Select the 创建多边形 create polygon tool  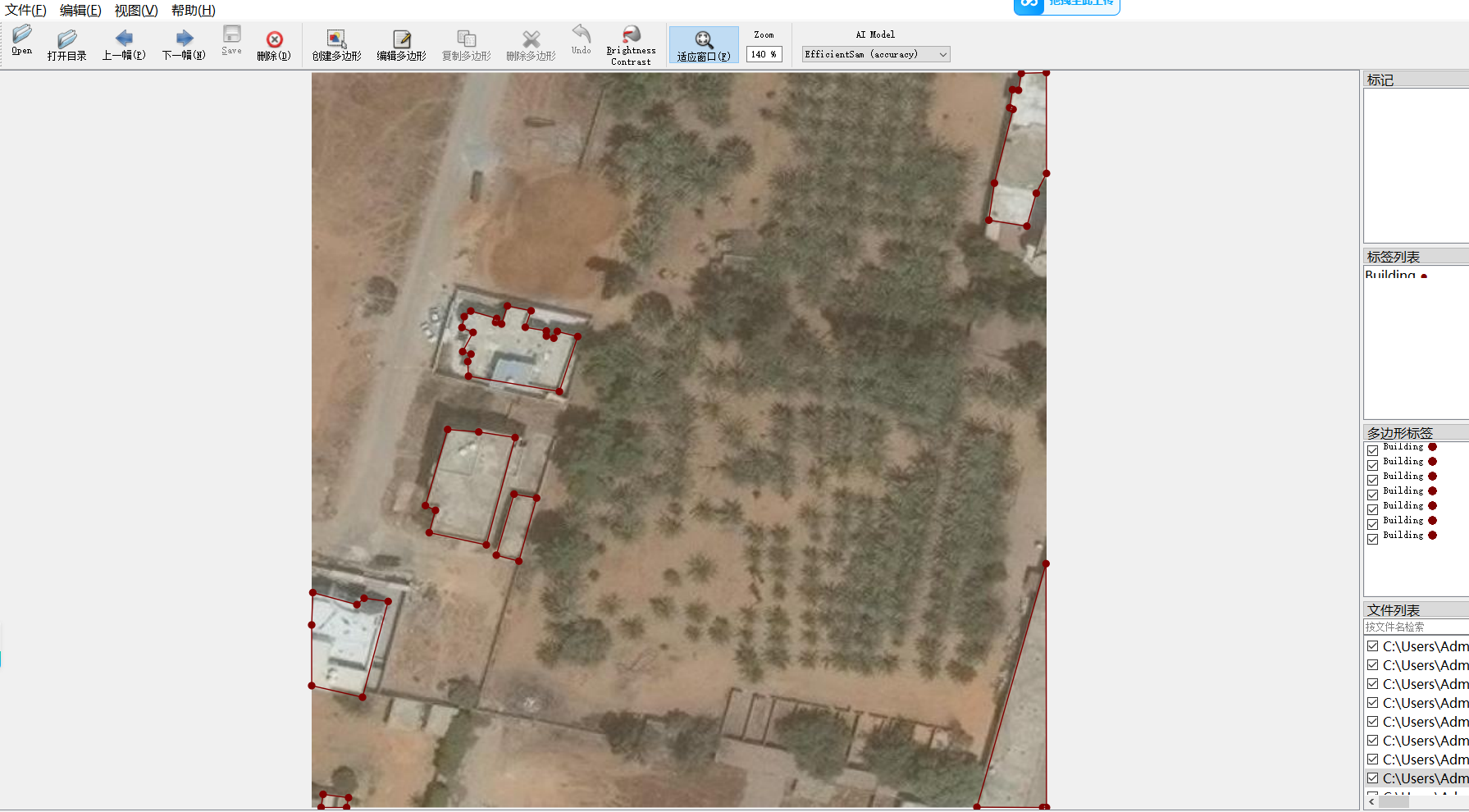click(336, 44)
